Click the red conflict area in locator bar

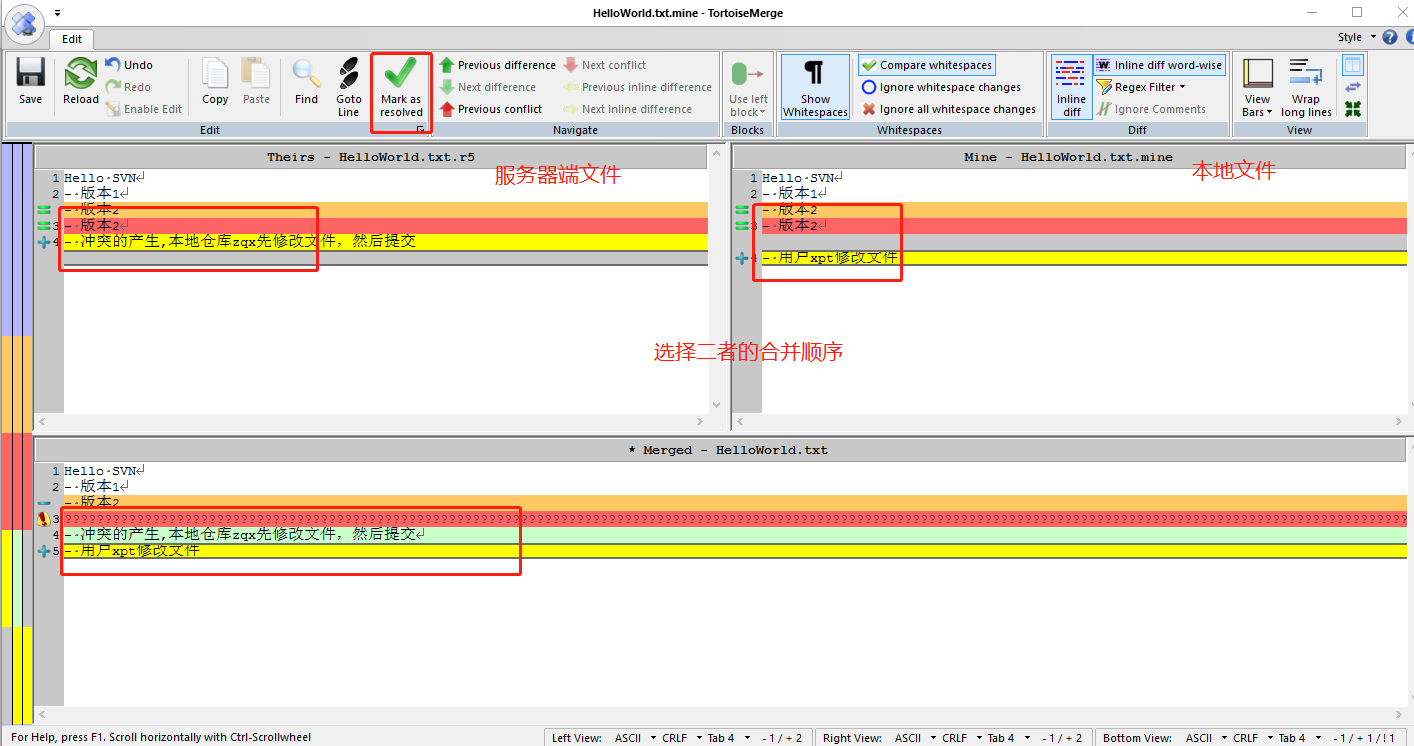16,481
